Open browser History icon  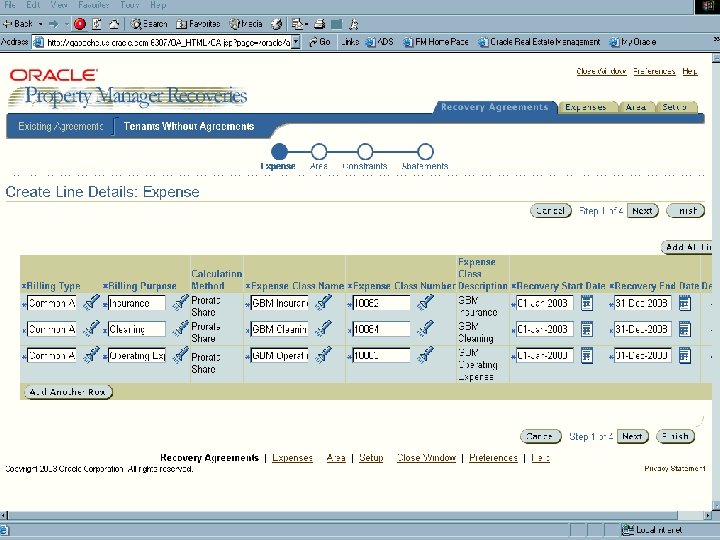[276, 24]
